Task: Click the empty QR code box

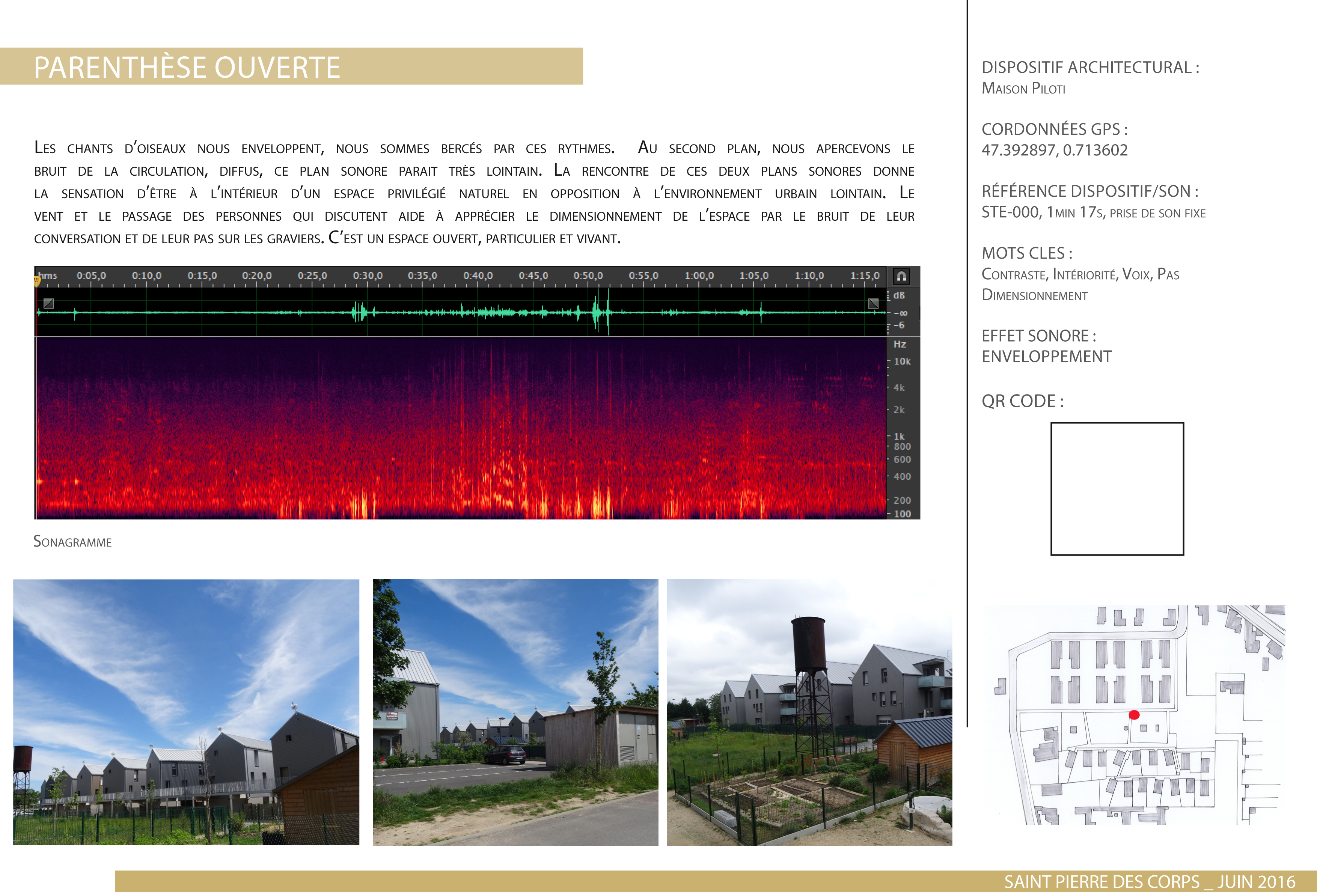Action: [1117, 488]
